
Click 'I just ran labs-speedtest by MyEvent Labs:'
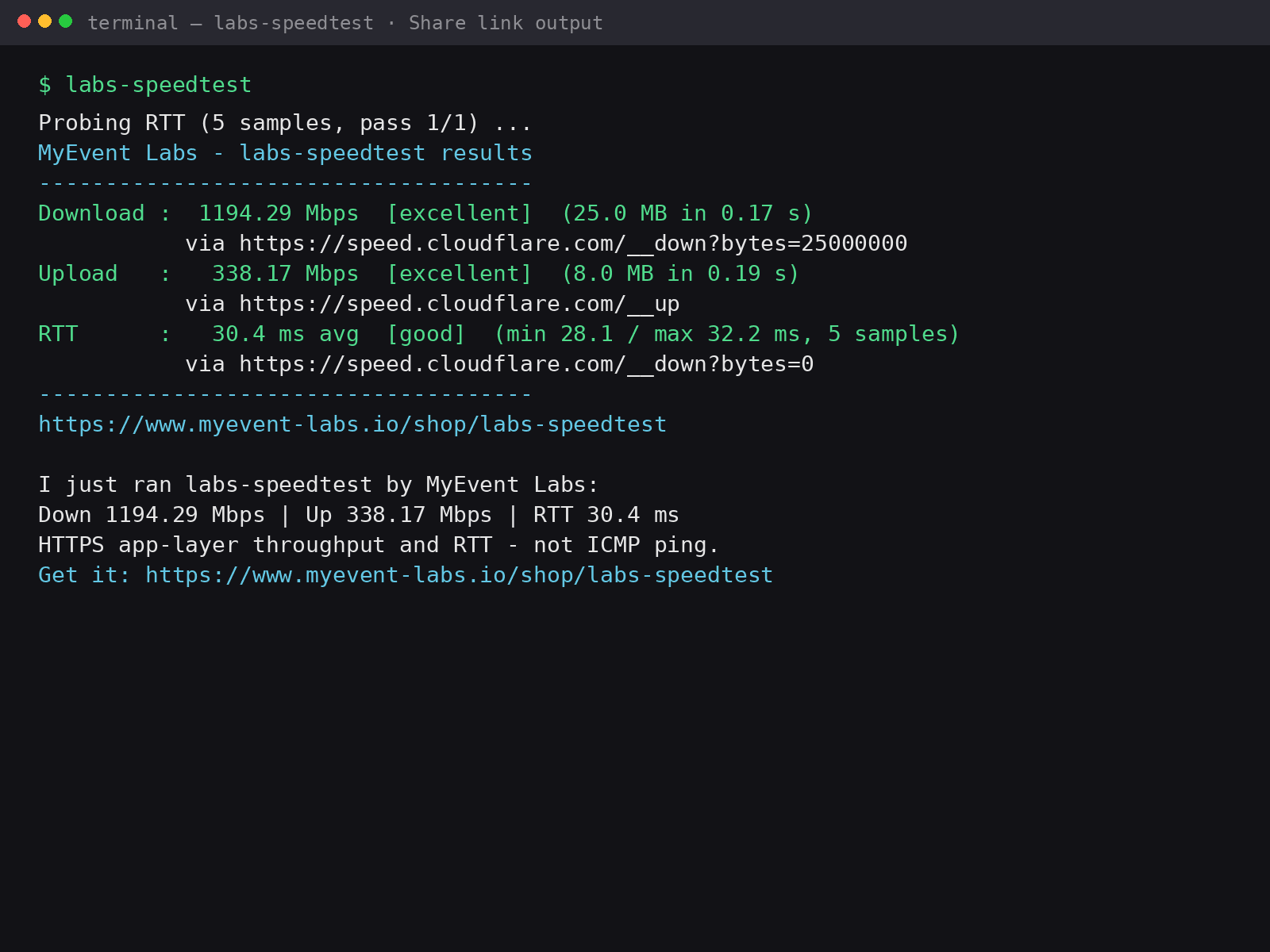pos(318,485)
